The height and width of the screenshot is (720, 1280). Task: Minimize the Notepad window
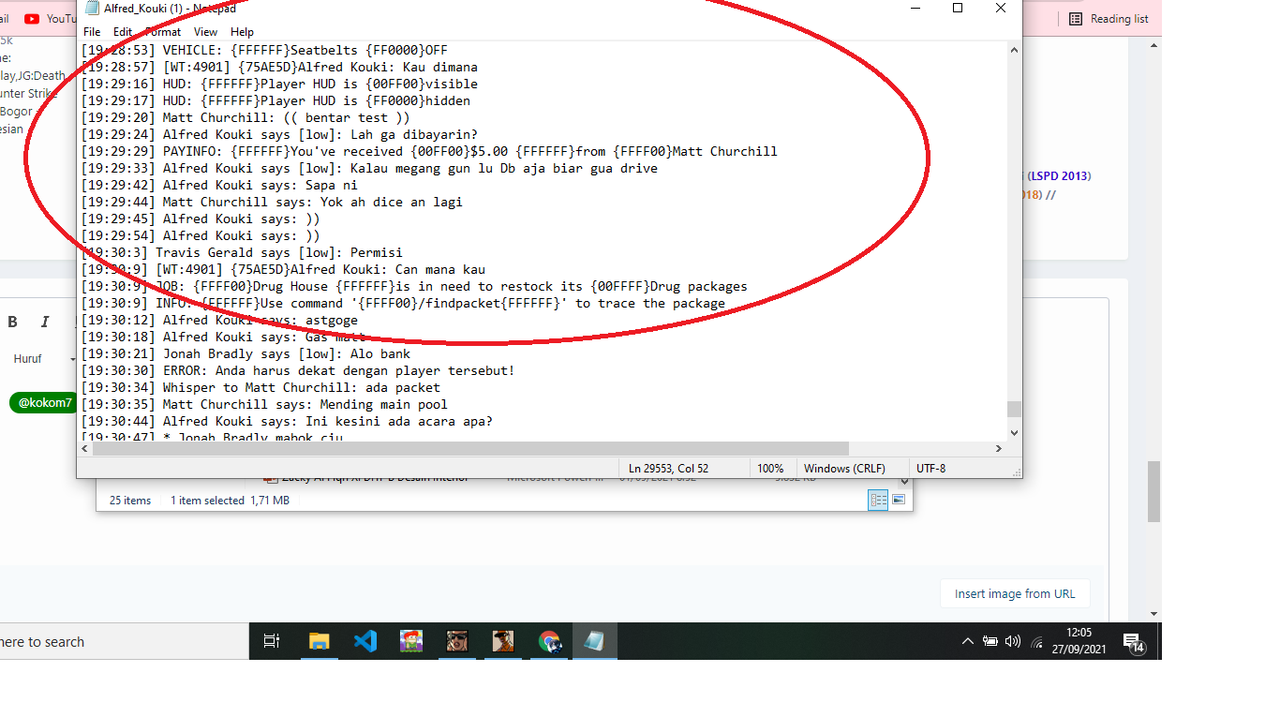[x=914, y=8]
